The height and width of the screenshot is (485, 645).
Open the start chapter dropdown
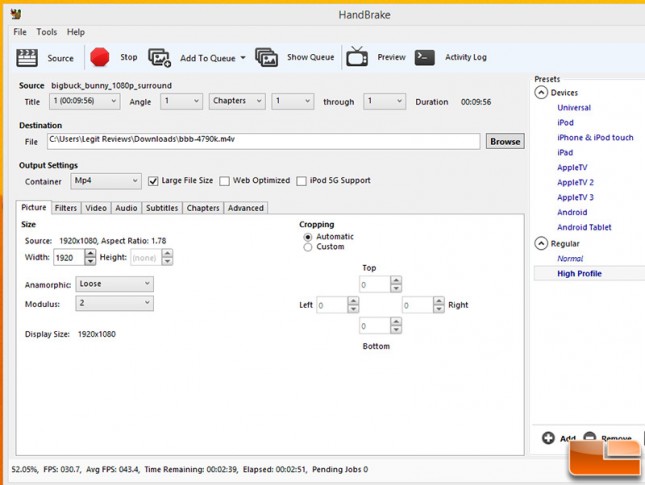292,101
